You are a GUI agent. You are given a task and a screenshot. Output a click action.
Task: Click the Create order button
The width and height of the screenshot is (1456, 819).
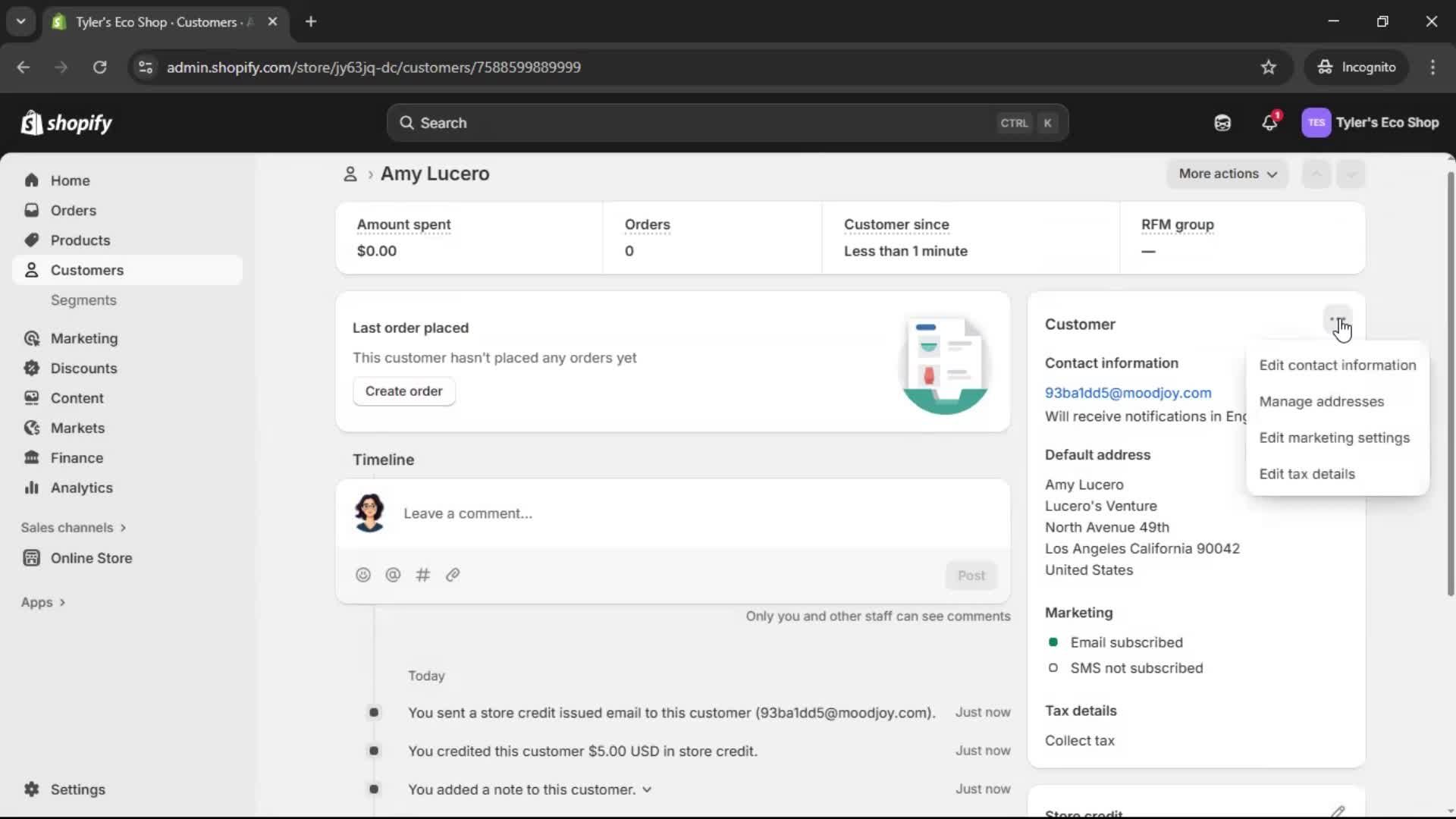(404, 391)
